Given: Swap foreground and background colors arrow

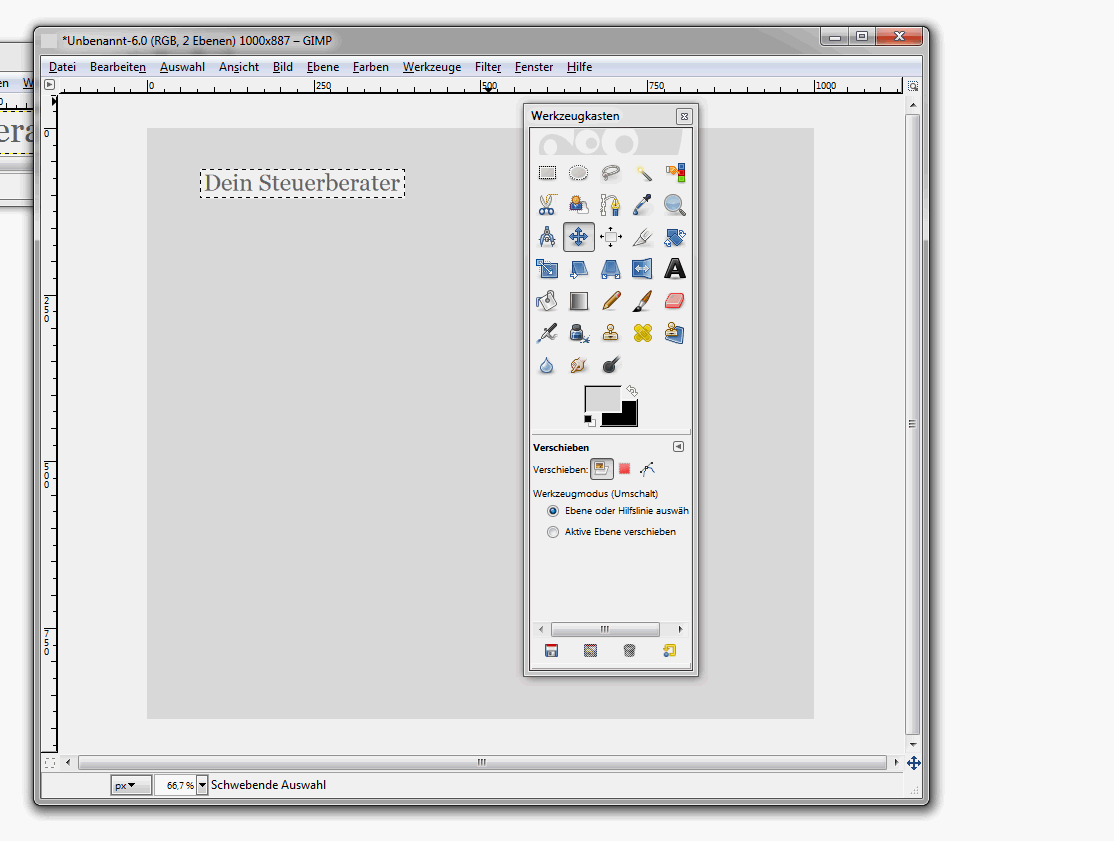Looking at the screenshot, I should tap(632, 391).
